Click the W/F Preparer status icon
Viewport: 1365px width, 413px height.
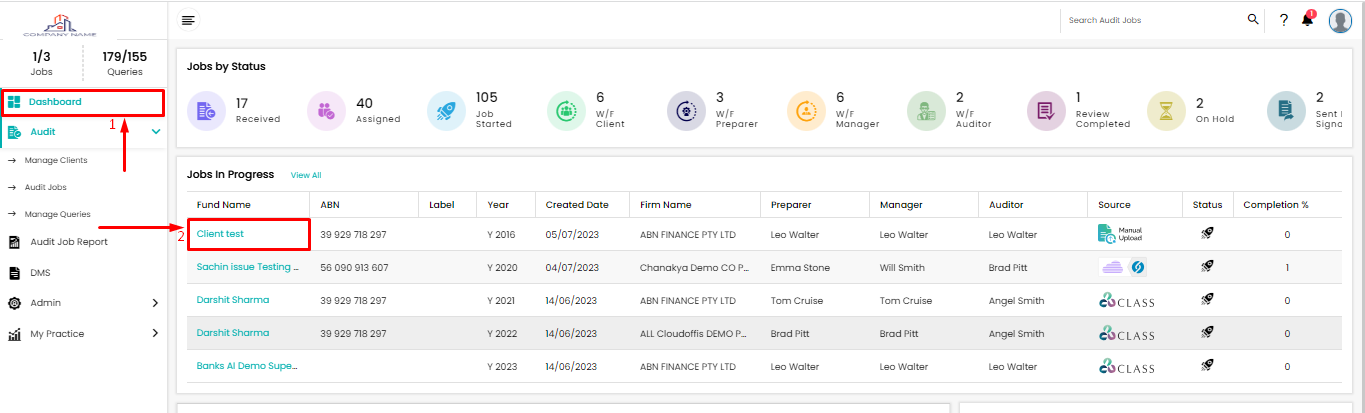pos(687,110)
